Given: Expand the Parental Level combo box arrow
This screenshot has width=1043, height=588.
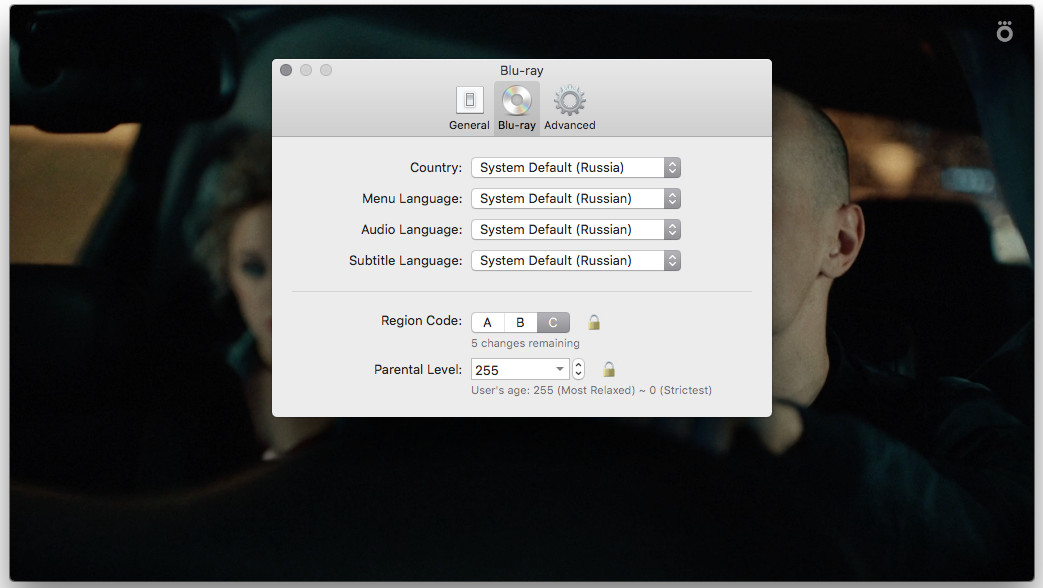Looking at the screenshot, I should click(560, 369).
